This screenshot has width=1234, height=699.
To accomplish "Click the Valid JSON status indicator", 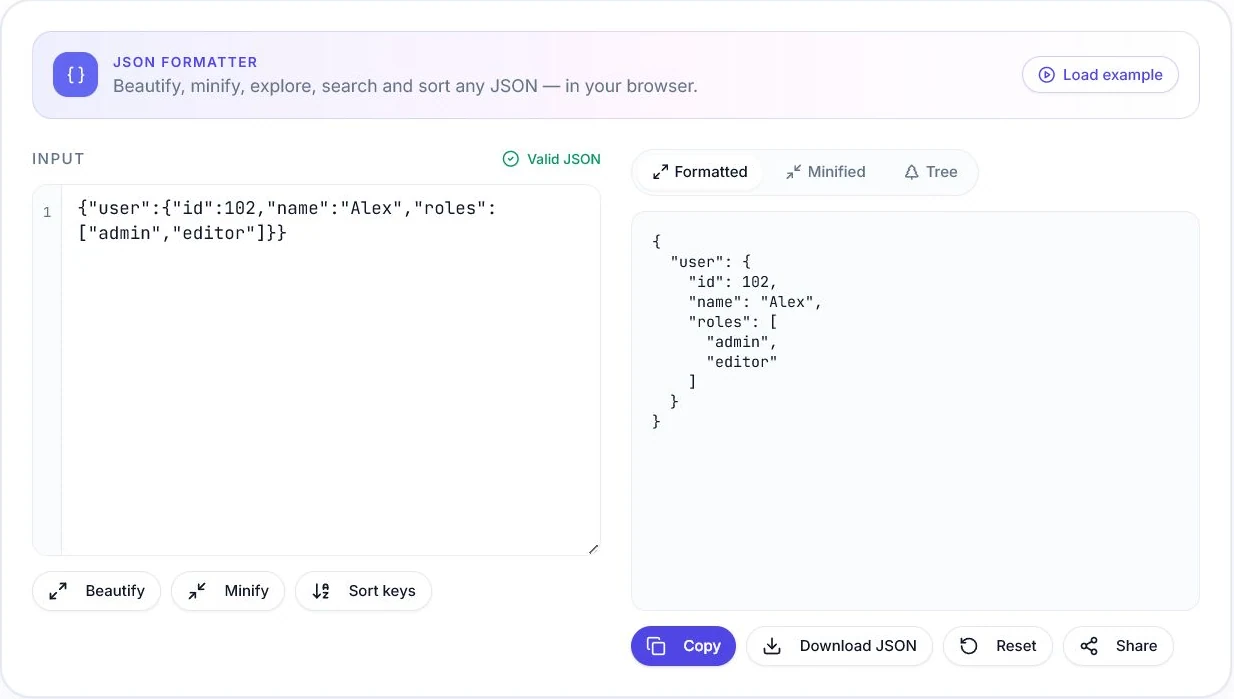I will (x=552, y=159).
